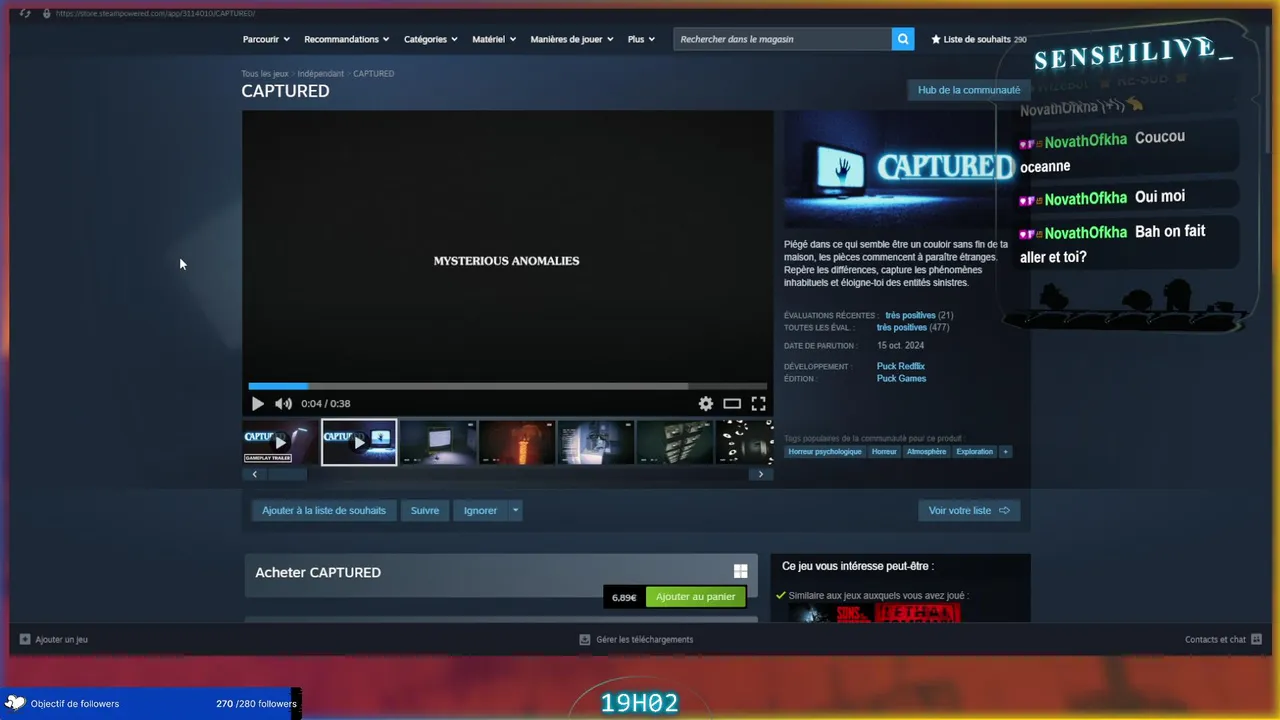1280x720 pixels.
Task: Open the Matériel menu
Action: pos(494,39)
